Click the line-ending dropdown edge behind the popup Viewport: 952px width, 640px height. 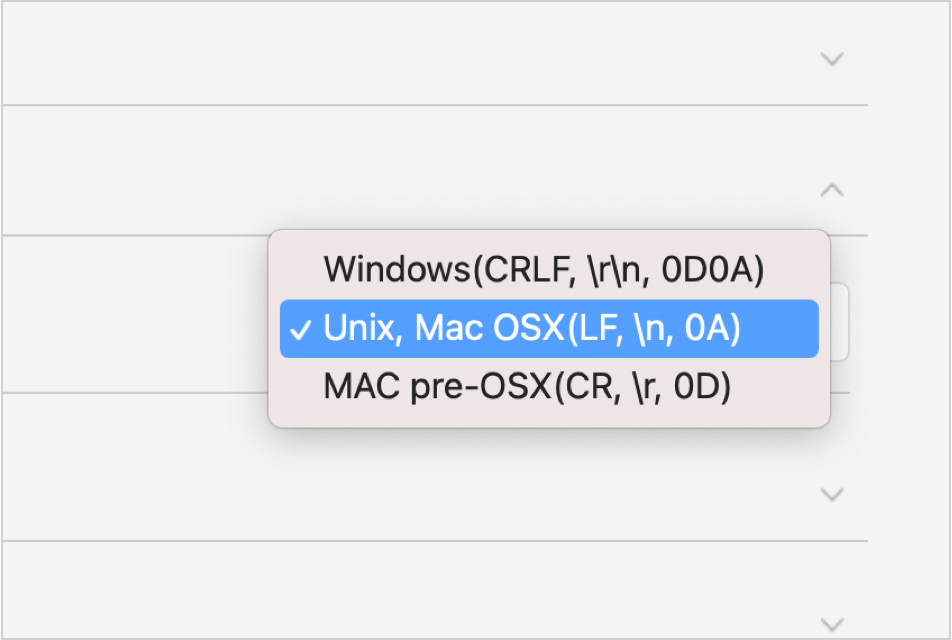[x=841, y=322]
